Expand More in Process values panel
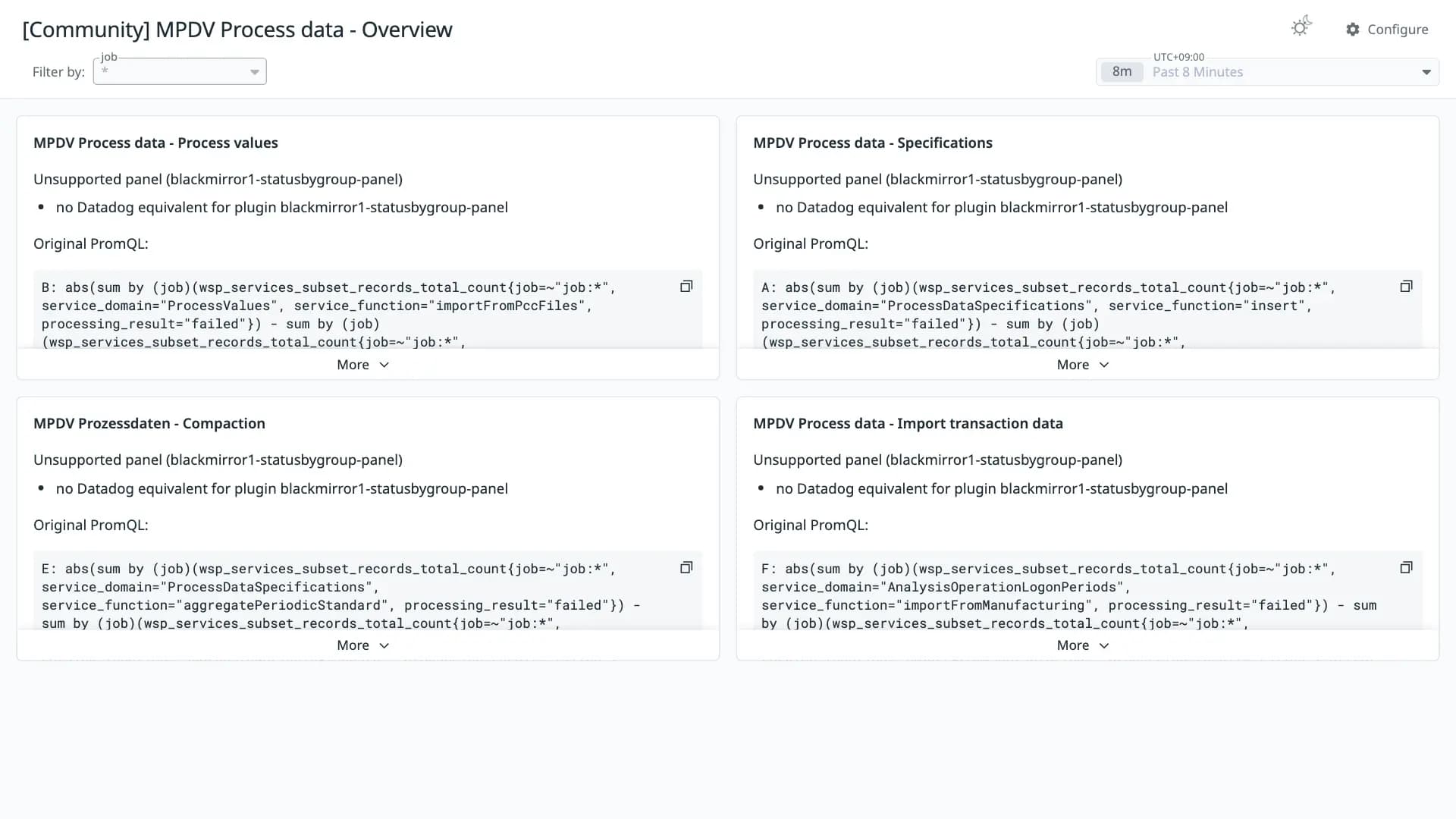1456x819 pixels. pos(363,365)
